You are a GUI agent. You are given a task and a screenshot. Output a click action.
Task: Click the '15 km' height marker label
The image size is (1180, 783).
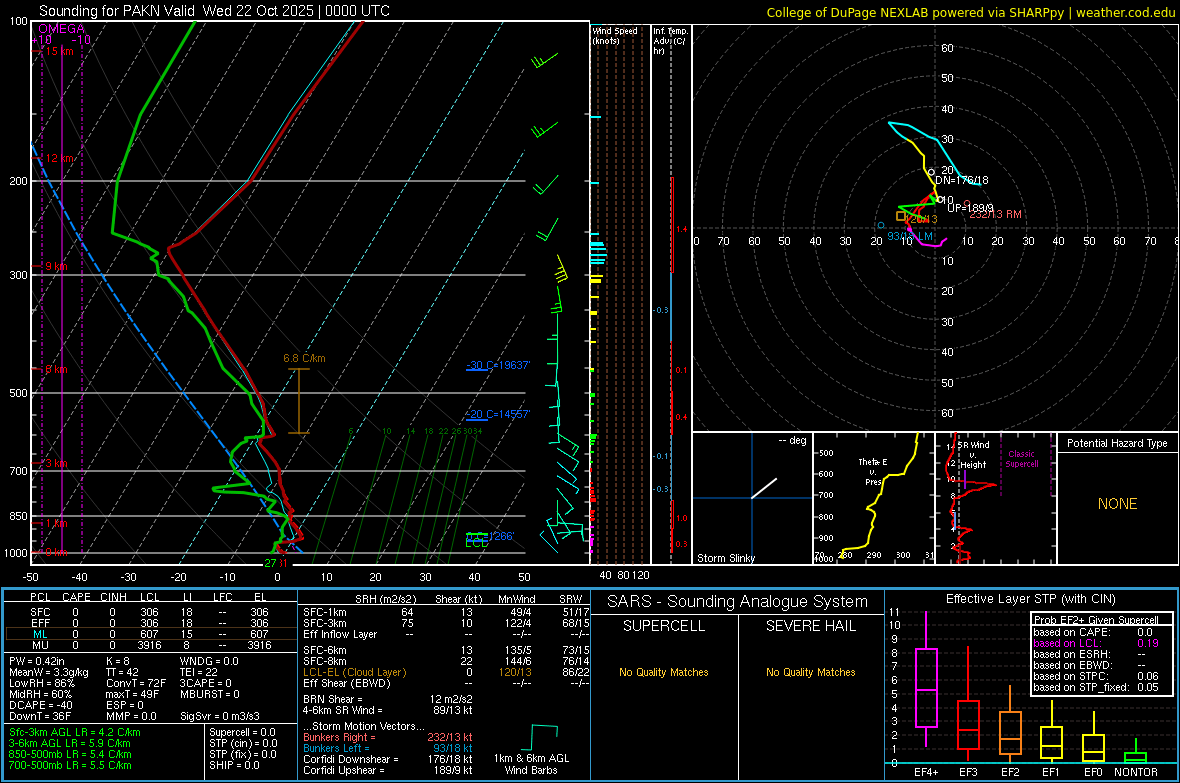pyautogui.click(x=60, y=51)
